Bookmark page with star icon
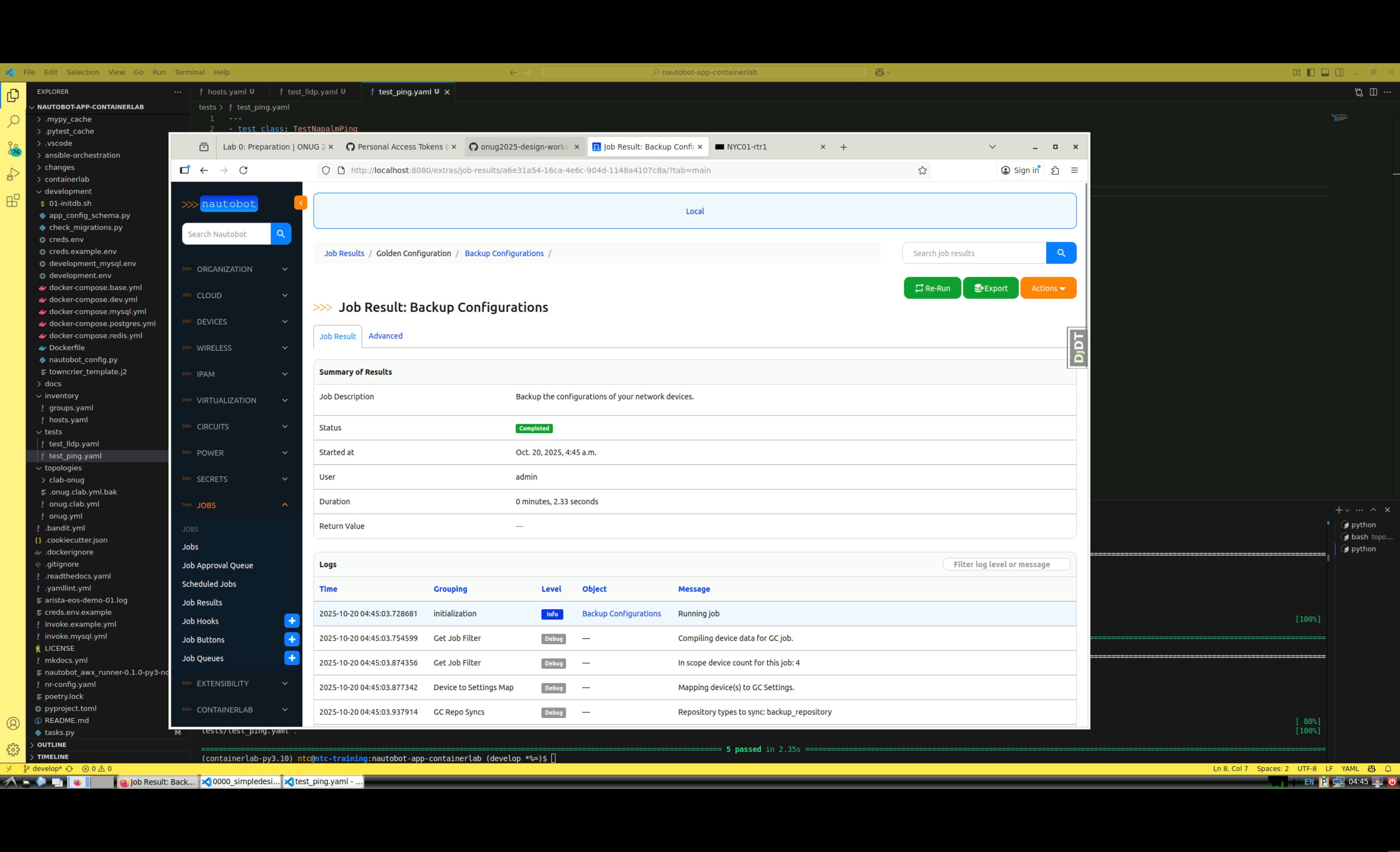 point(922,170)
